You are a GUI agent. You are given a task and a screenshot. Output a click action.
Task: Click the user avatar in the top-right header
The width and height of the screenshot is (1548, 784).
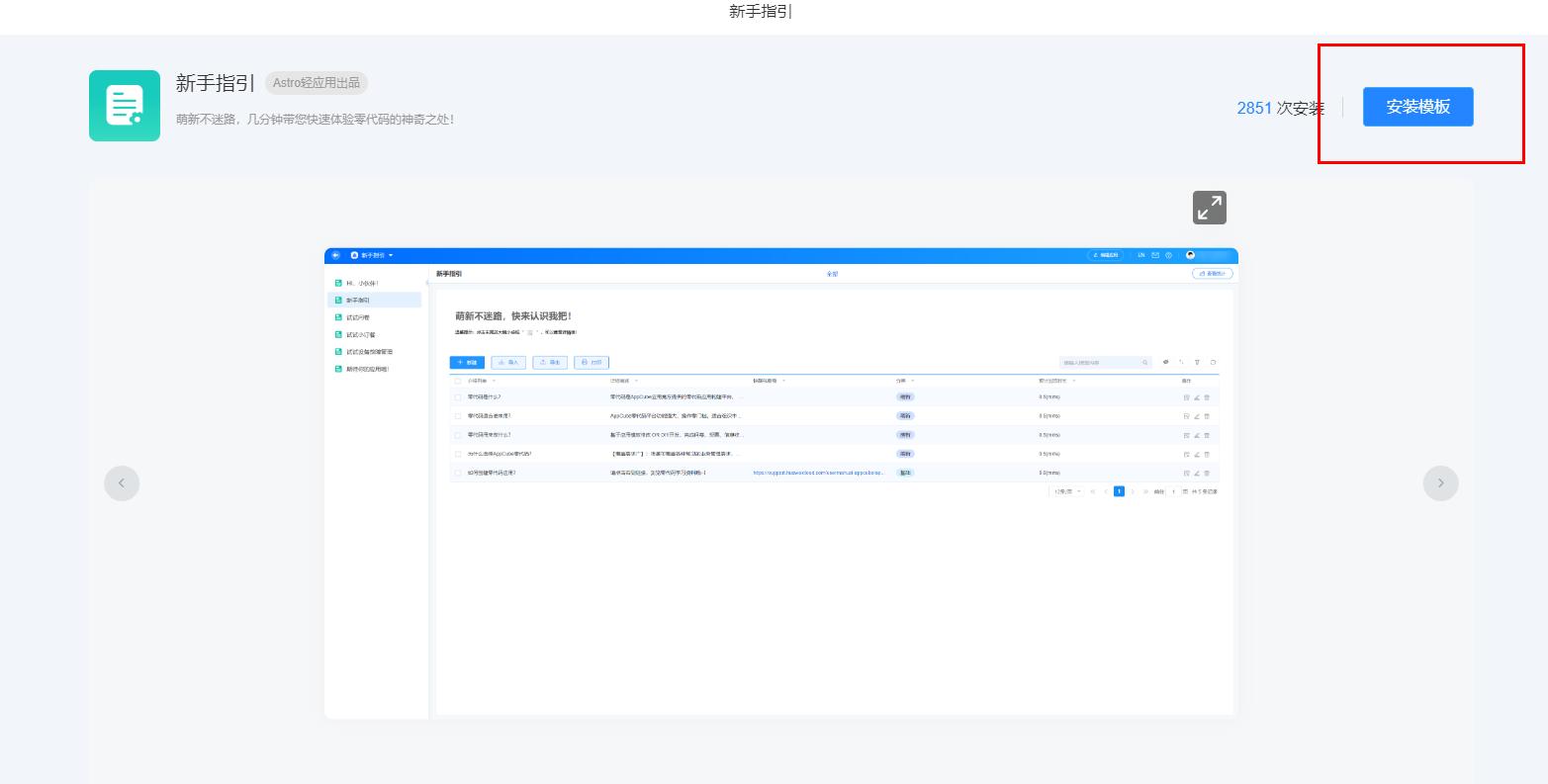1190,255
